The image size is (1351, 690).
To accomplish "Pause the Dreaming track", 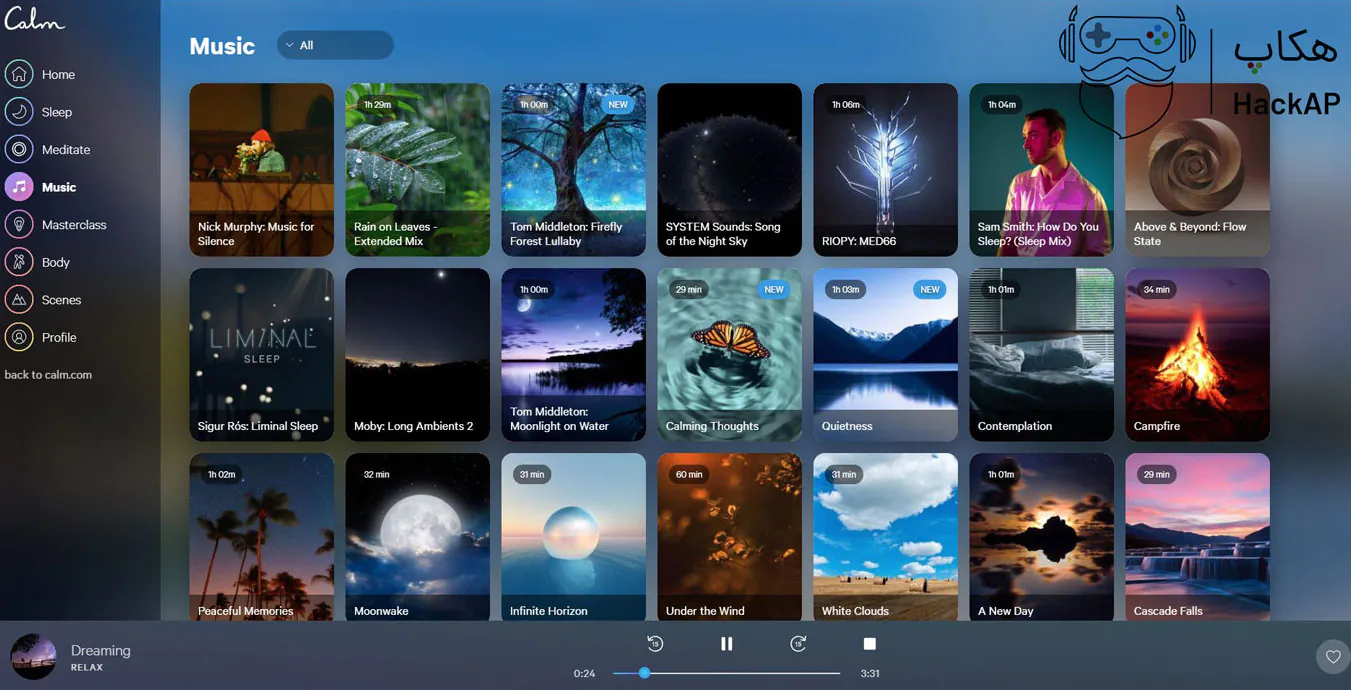I will [727, 644].
